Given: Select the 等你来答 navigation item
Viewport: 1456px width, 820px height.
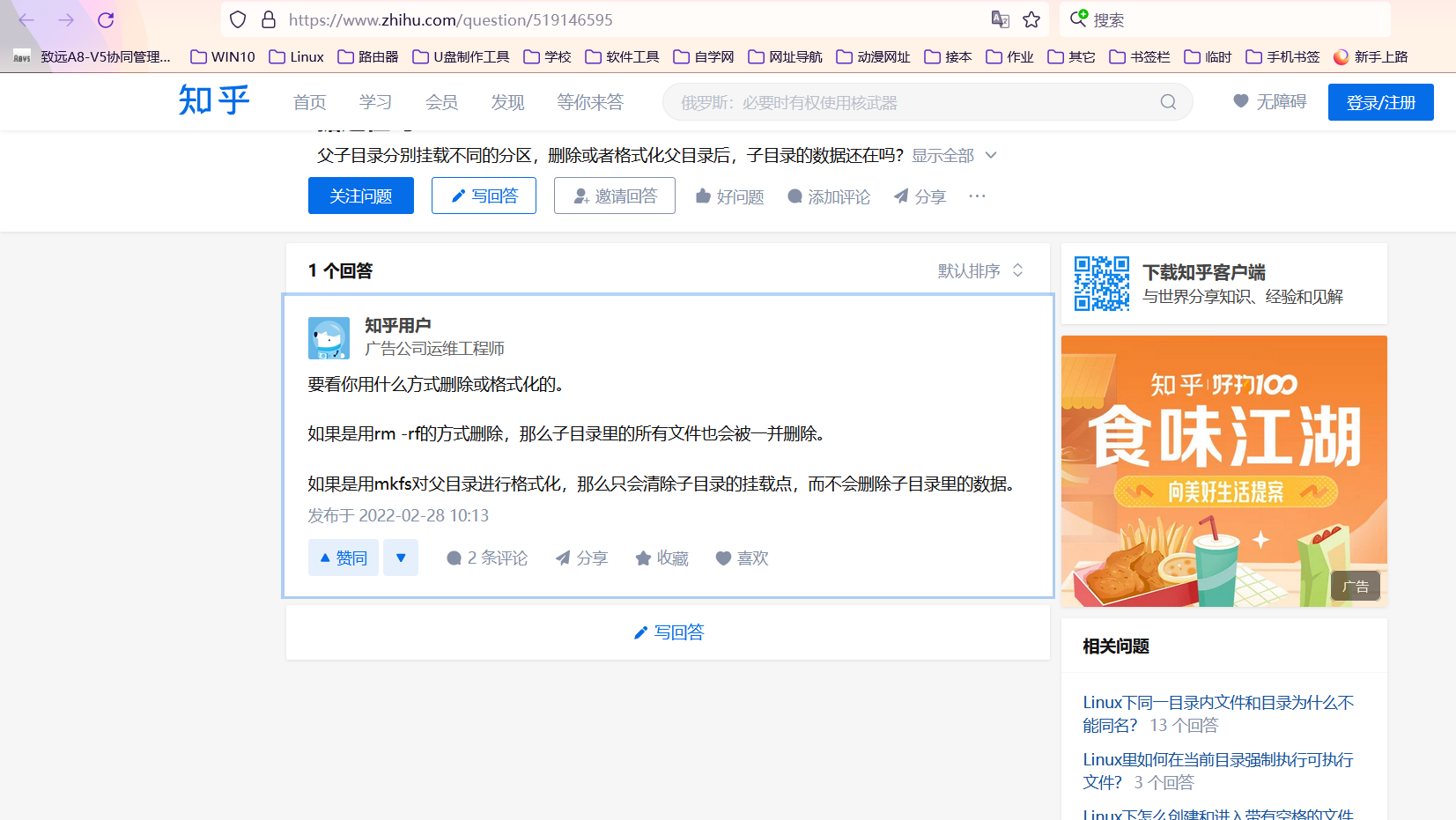Looking at the screenshot, I should 589,101.
